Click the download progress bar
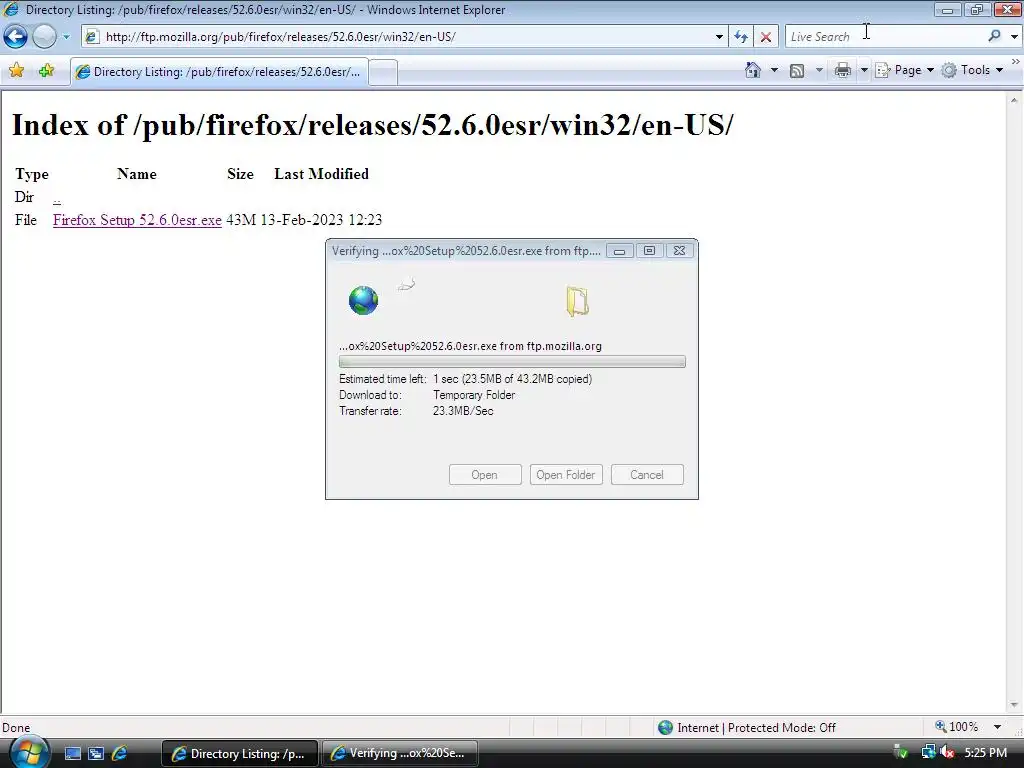 coord(512,362)
